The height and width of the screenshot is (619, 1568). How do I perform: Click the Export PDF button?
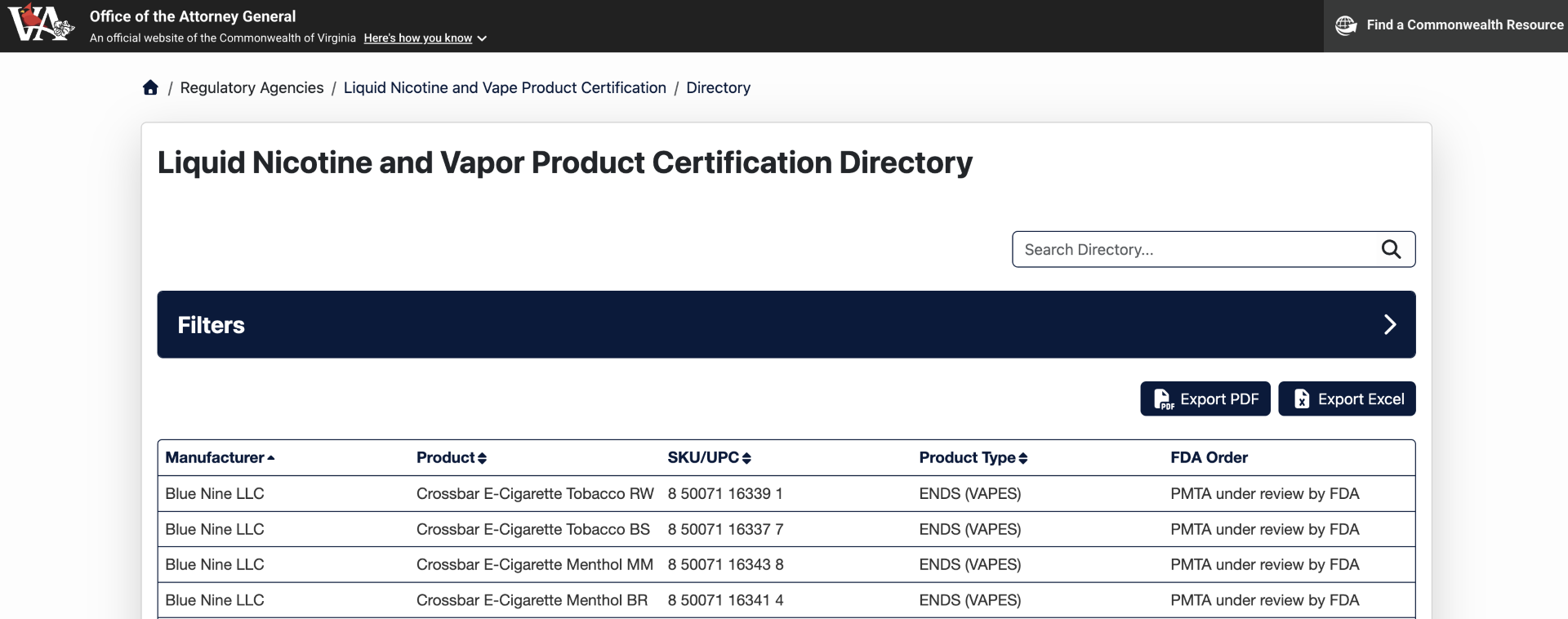1205,399
